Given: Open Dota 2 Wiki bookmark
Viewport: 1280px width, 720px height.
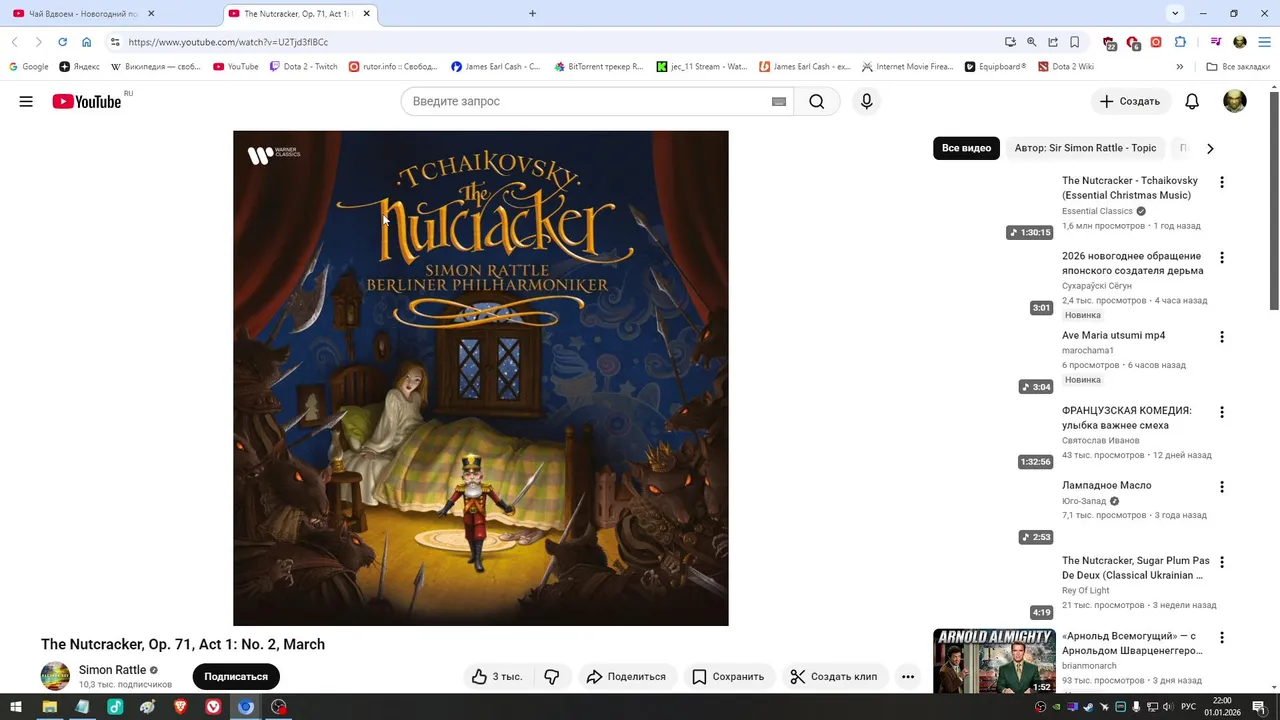Looking at the screenshot, I should (1065, 67).
